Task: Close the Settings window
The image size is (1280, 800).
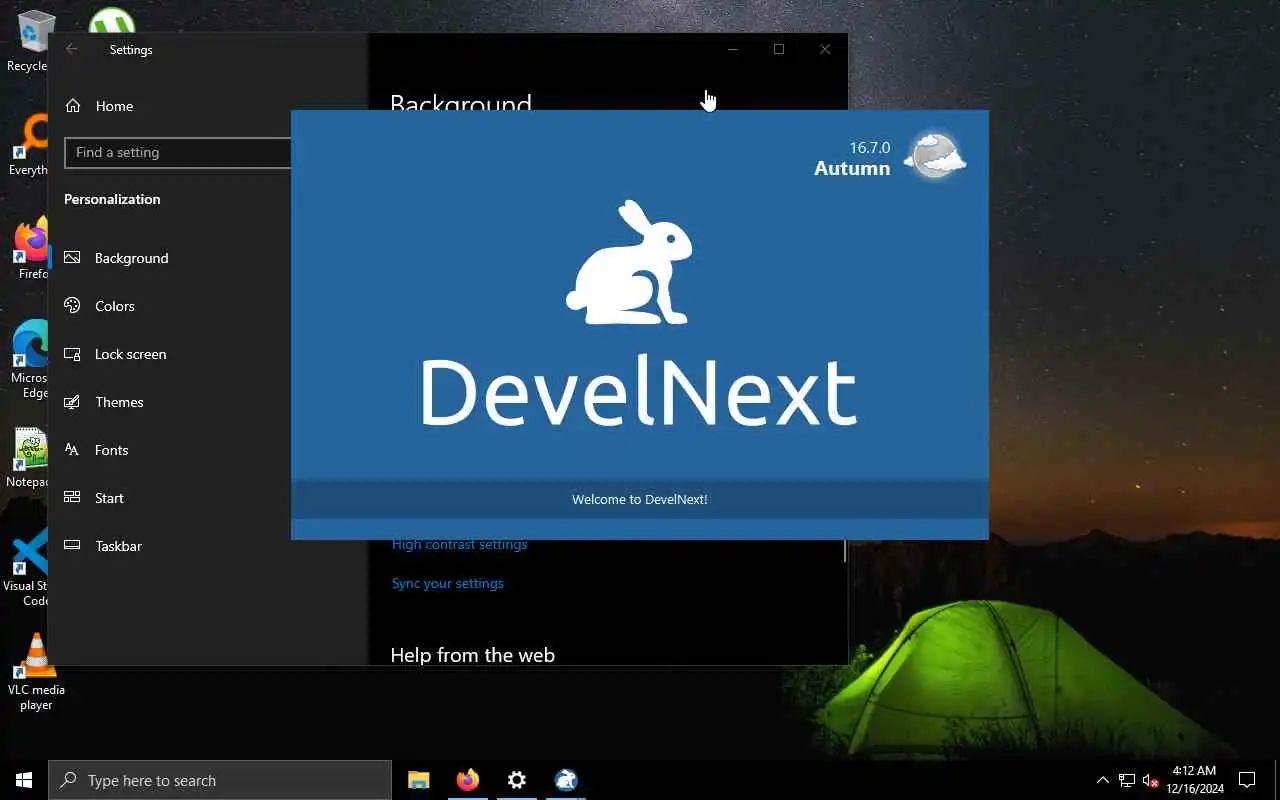Action: 825,49
